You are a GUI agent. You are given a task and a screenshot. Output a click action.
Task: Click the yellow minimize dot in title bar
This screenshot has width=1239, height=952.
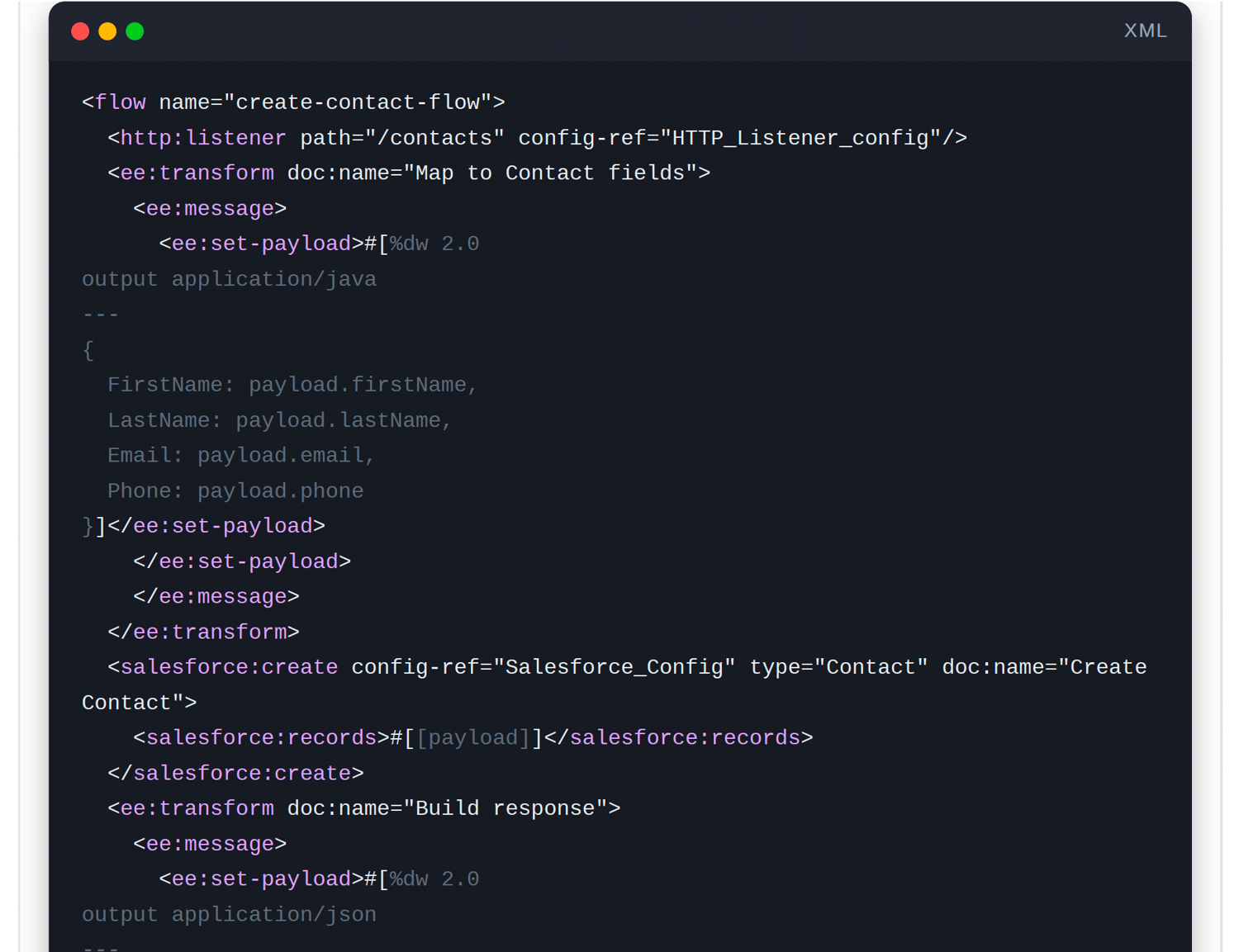point(107,31)
